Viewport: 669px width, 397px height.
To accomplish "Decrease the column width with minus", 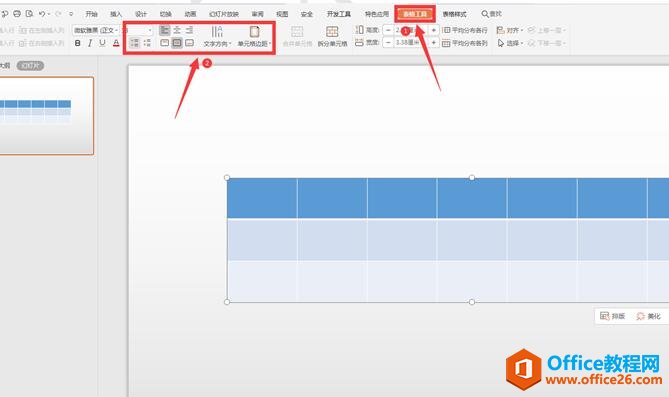I will click(x=388, y=43).
